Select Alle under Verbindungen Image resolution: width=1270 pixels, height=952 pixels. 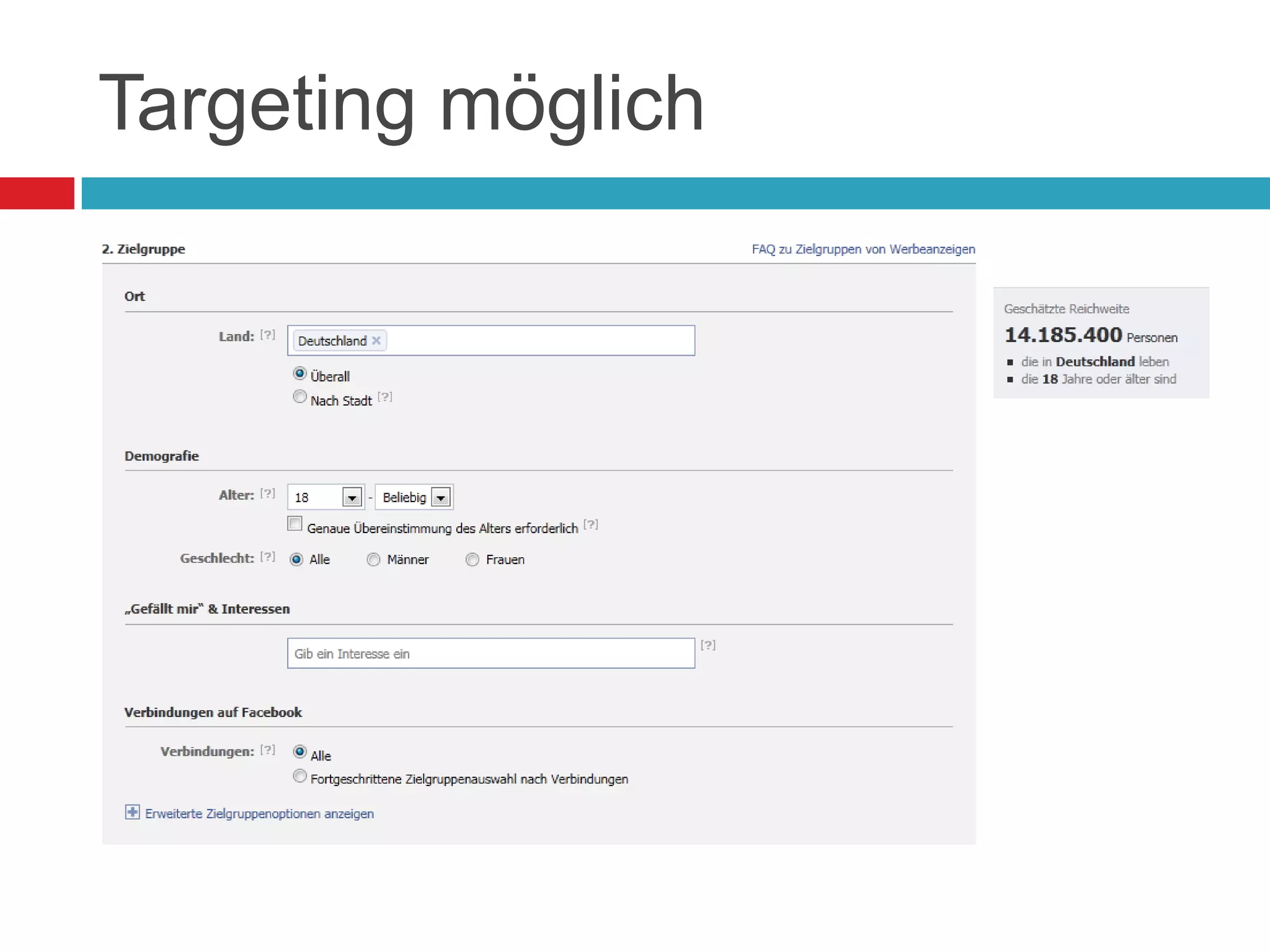pos(300,752)
